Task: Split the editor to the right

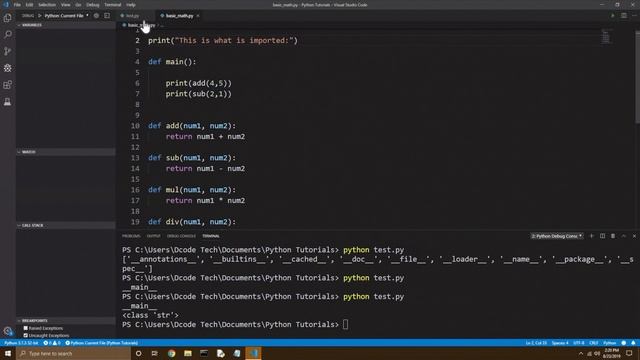Action: coord(624,16)
